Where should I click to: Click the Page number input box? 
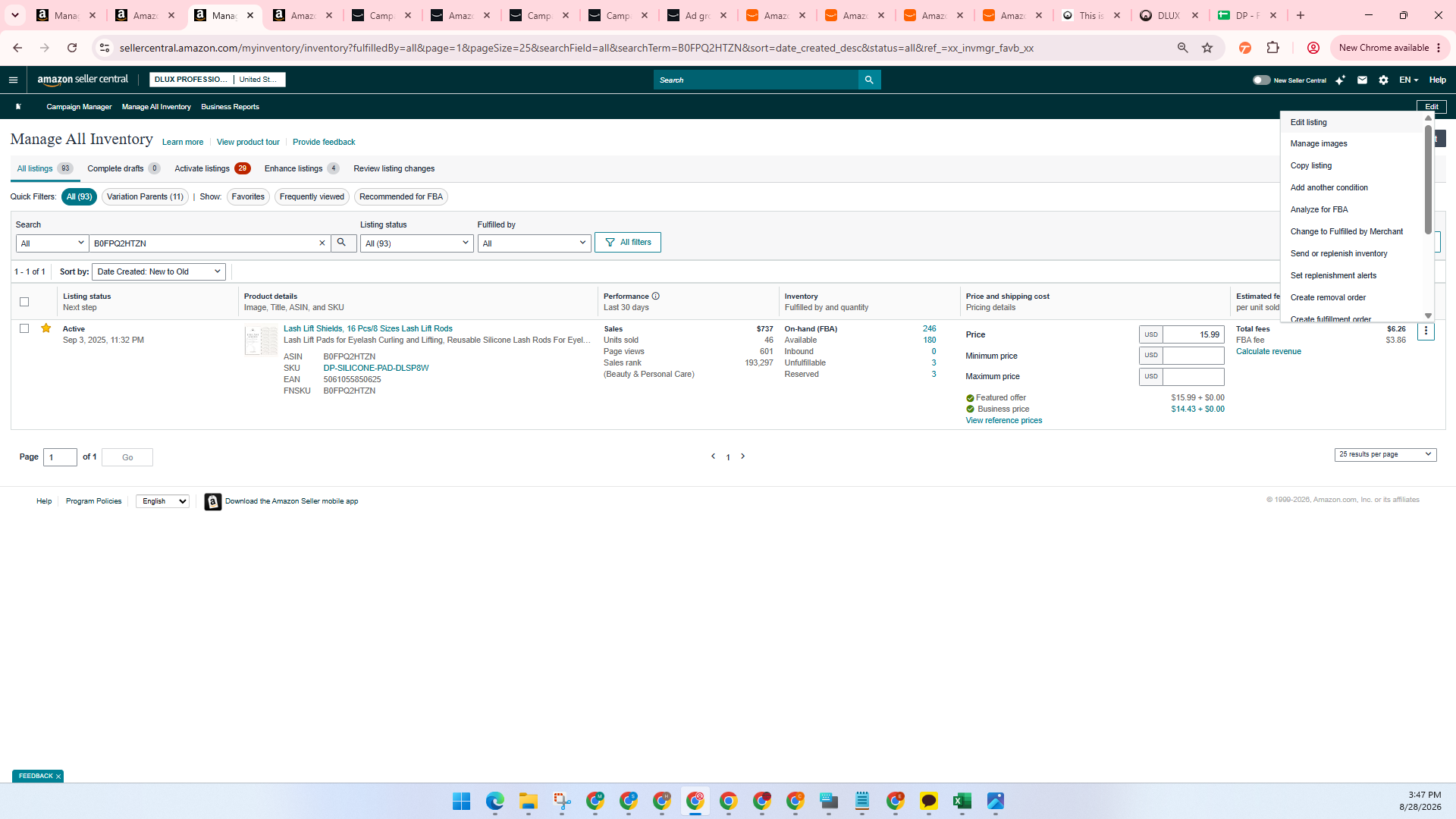[x=60, y=457]
